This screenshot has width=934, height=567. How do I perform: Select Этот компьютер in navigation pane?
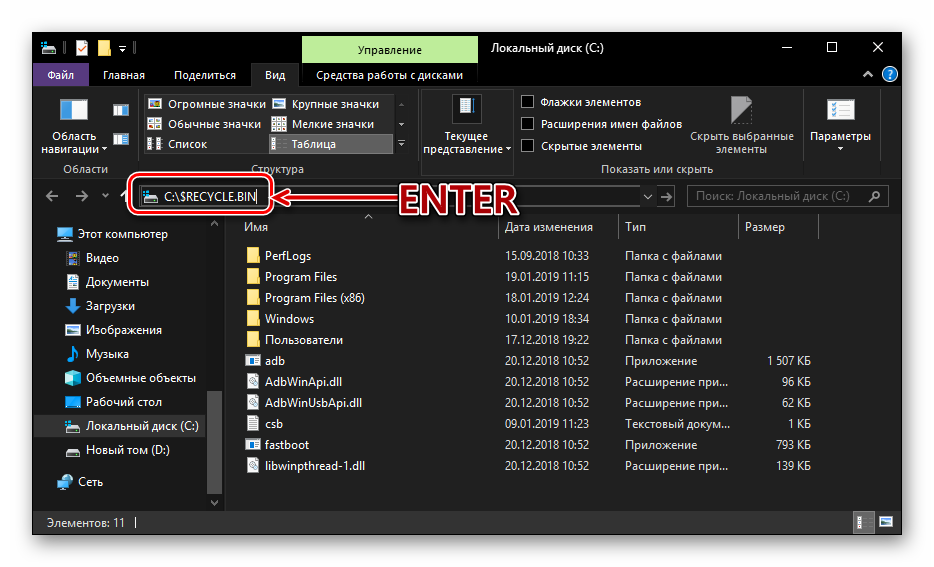click(x=112, y=234)
